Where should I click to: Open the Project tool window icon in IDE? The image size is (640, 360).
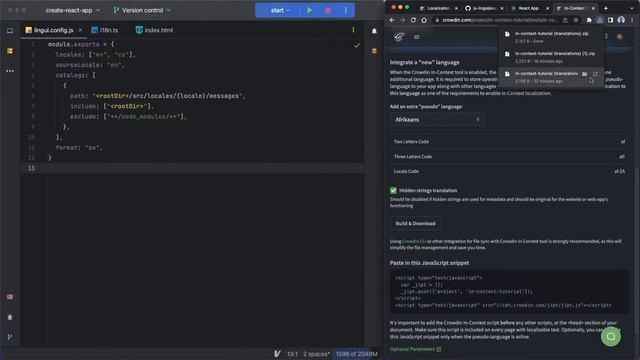point(10,31)
